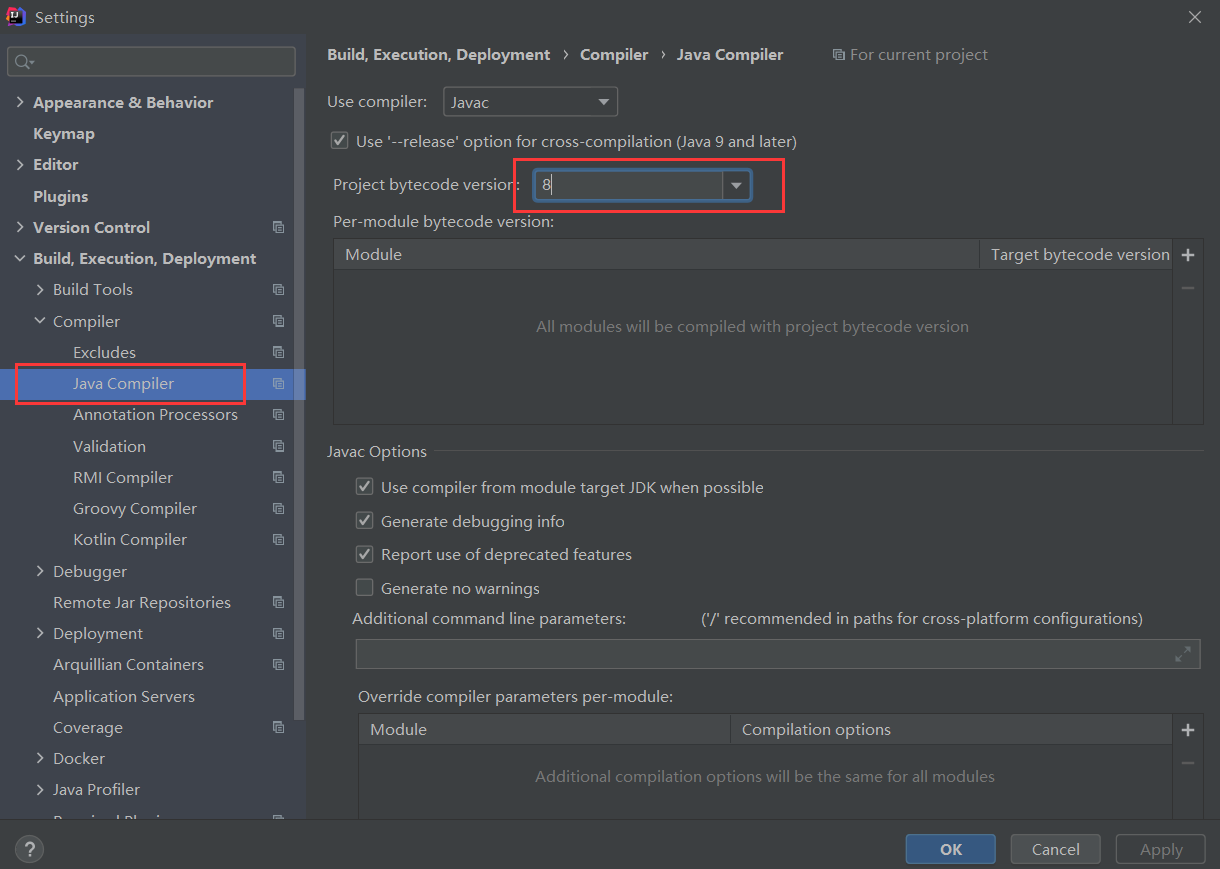Disable Generate debugging info checkbox
Screen dimensions: 1220x869
click(x=365, y=521)
